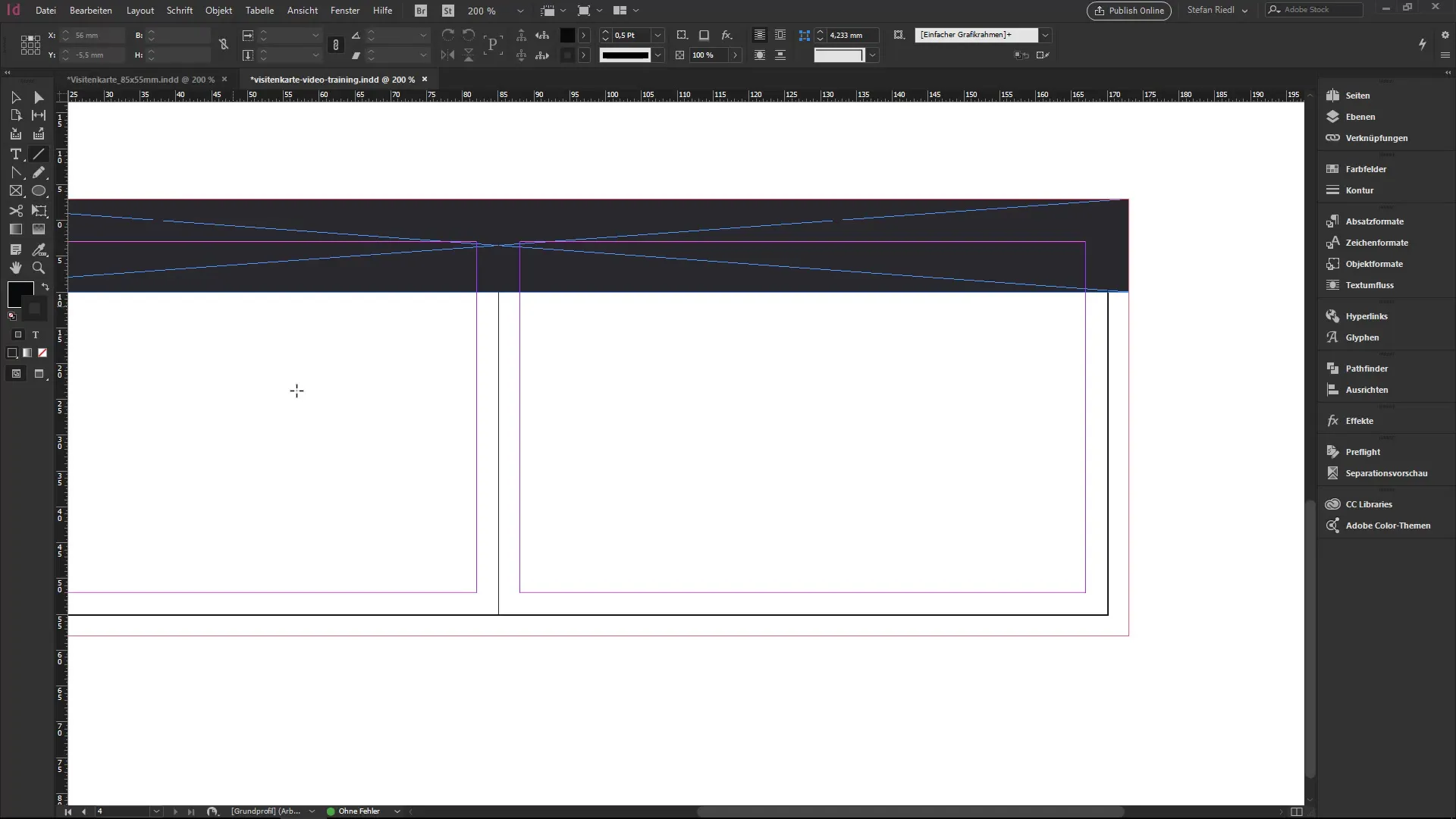Open Adobe Bridge via Br icon
Viewport: 1456px width, 819px height.
click(421, 11)
